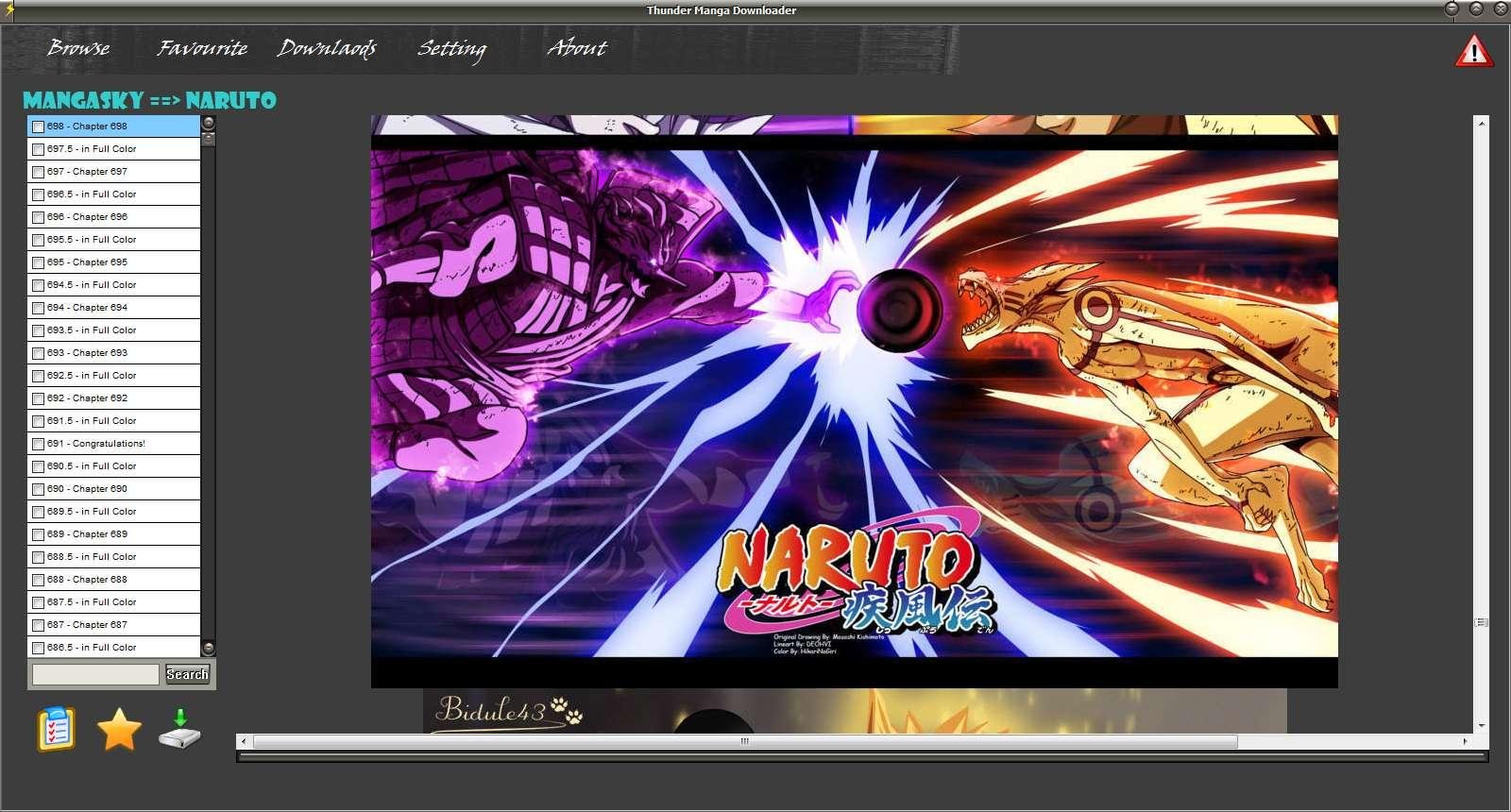
Task: Select the '691 - Congratulations!' chapter
Action: (x=114, y=444)
